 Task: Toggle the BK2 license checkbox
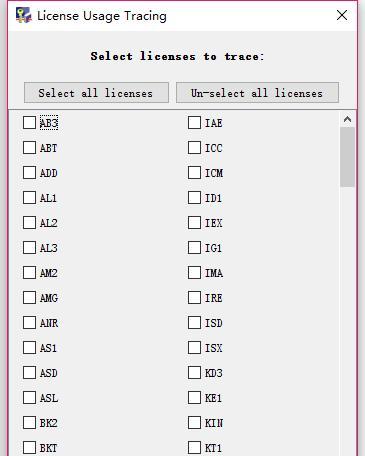(x=29, y=423)
